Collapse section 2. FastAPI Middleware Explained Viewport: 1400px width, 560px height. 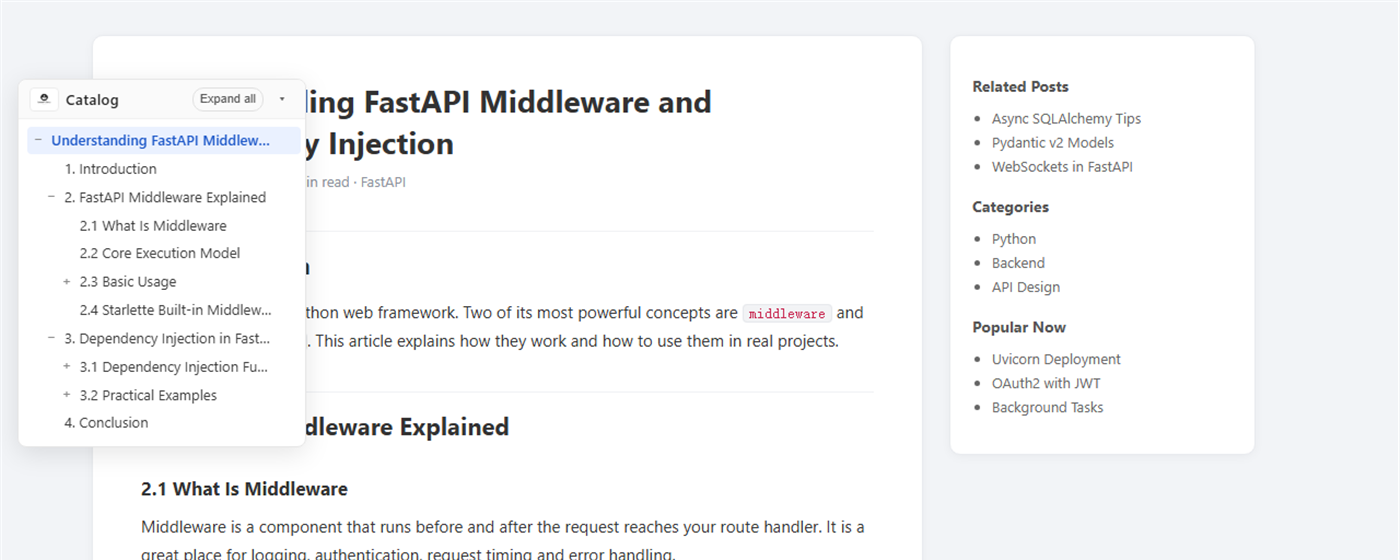pyautogui.click(x=51, y=197)
